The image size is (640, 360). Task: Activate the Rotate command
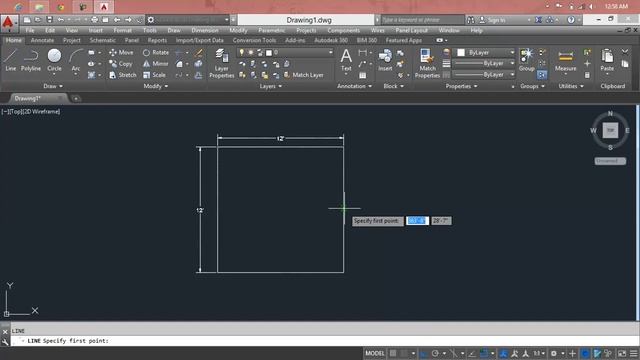pos(156,53)
